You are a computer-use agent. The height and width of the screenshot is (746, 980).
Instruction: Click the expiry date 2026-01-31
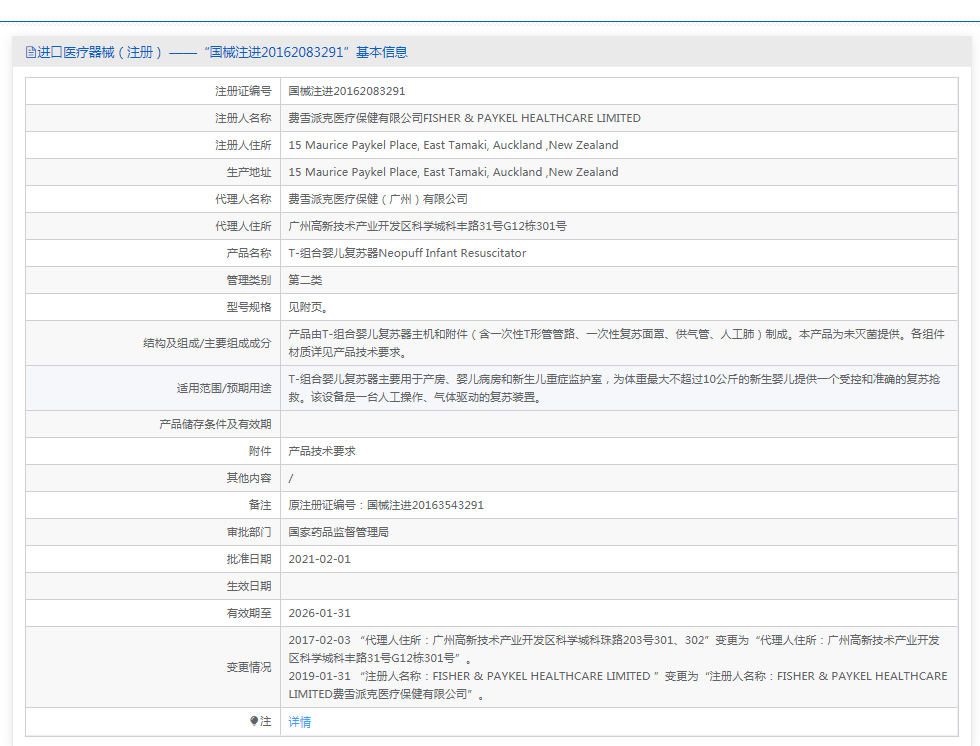(320, 613)
